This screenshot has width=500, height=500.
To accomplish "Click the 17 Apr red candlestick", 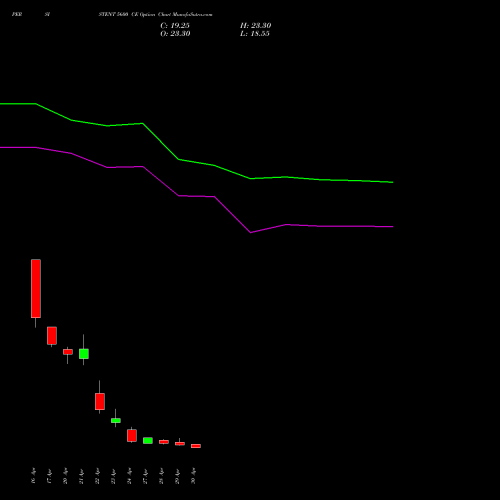I will pyautogui.click(x=52, y=336).
